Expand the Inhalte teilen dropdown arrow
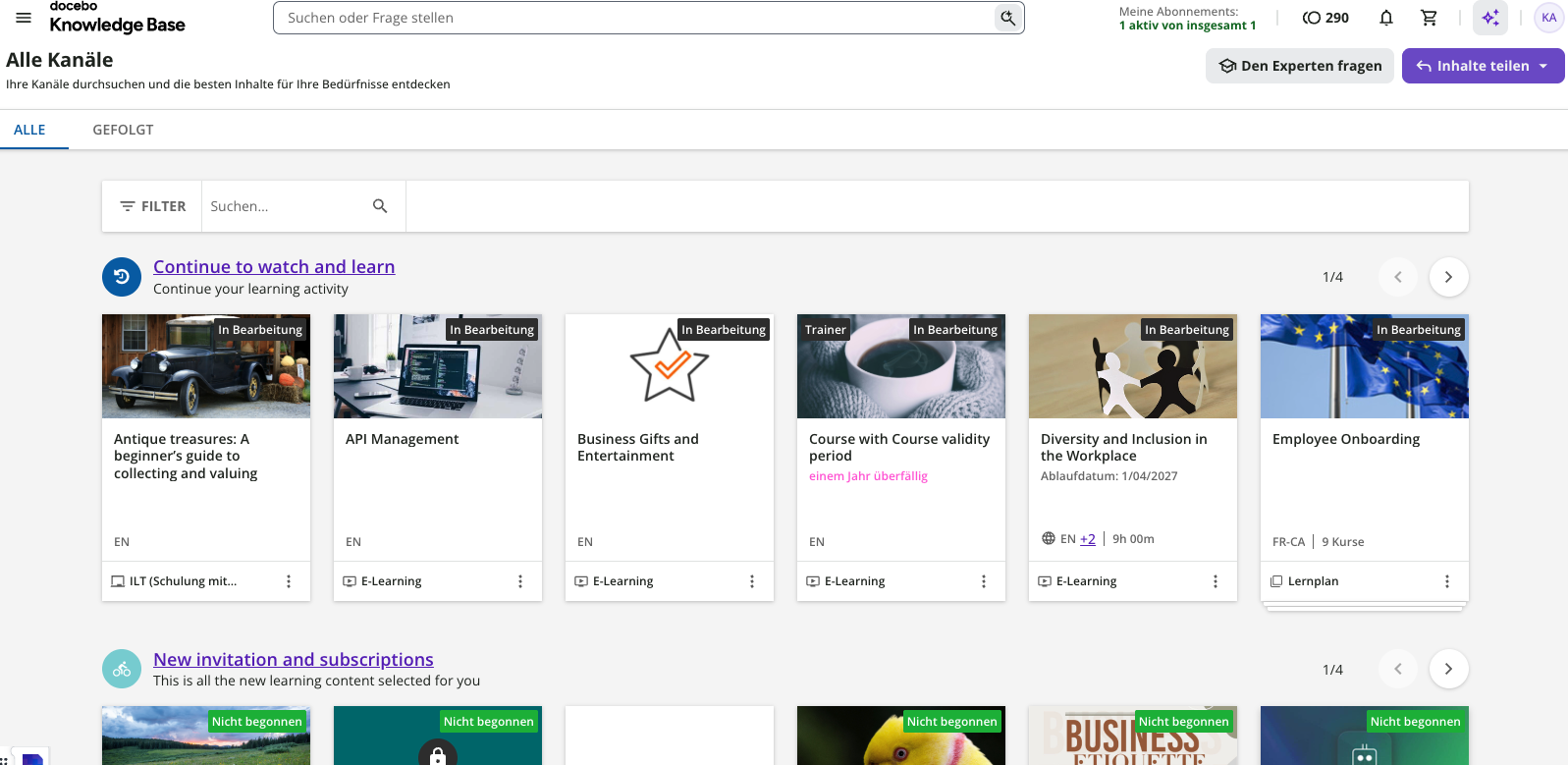This screenshot has height=765, width=1568. 1543,66
